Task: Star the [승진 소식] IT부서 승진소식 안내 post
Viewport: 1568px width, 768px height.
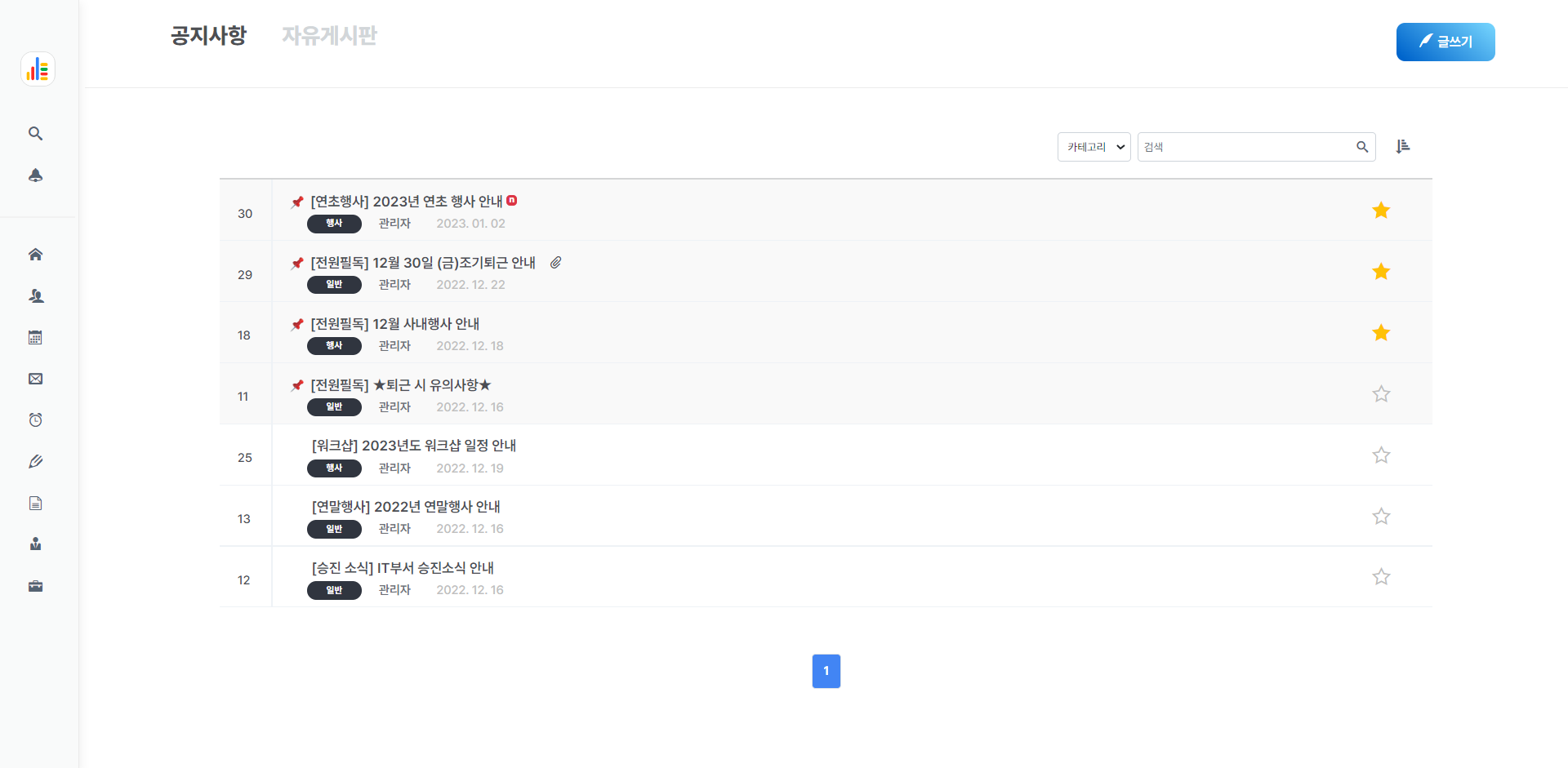Action: [1381, 576]
